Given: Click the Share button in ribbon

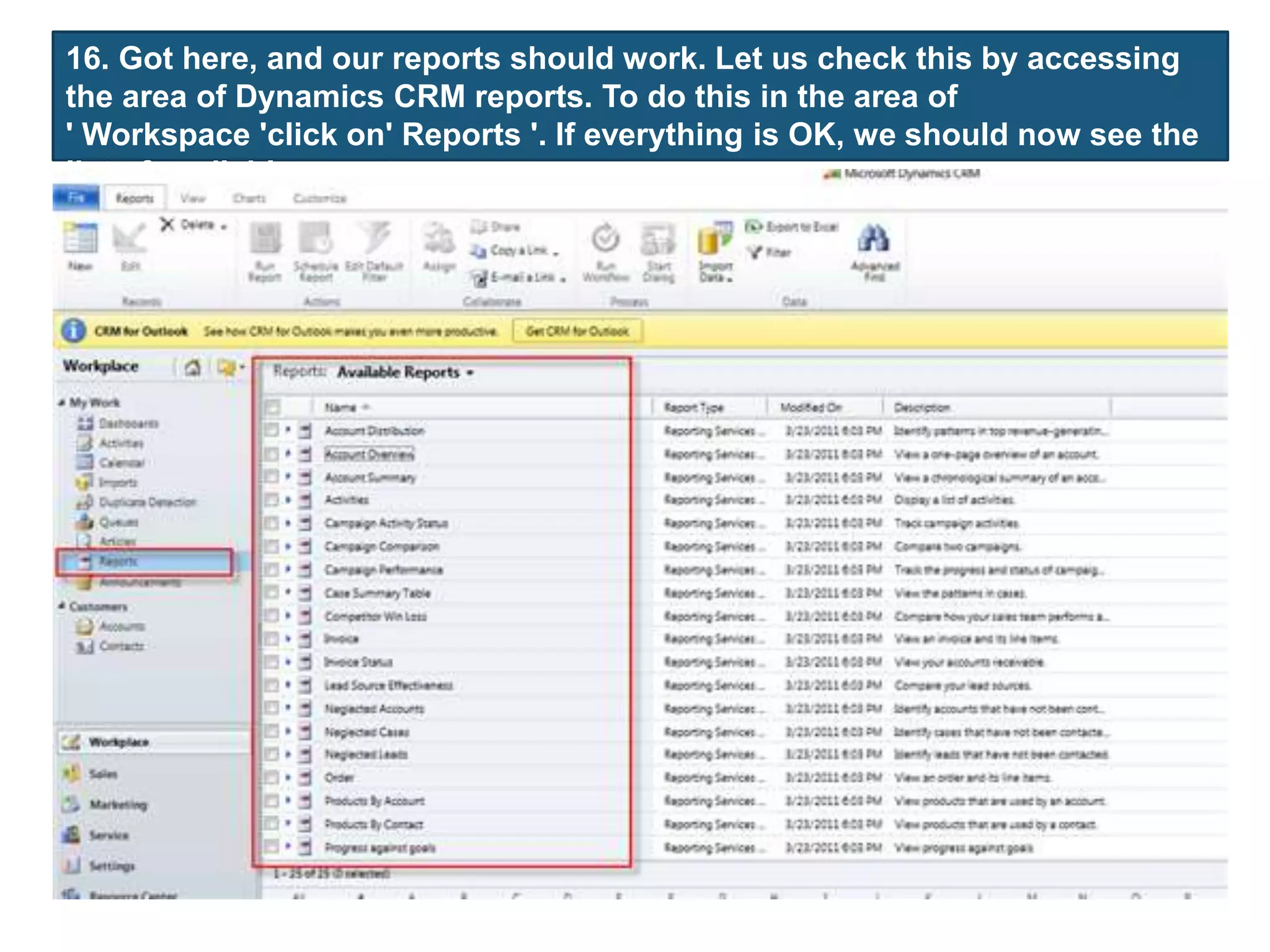Looking at the screenshot, I should pyautogui.click(x=495, y=227).
